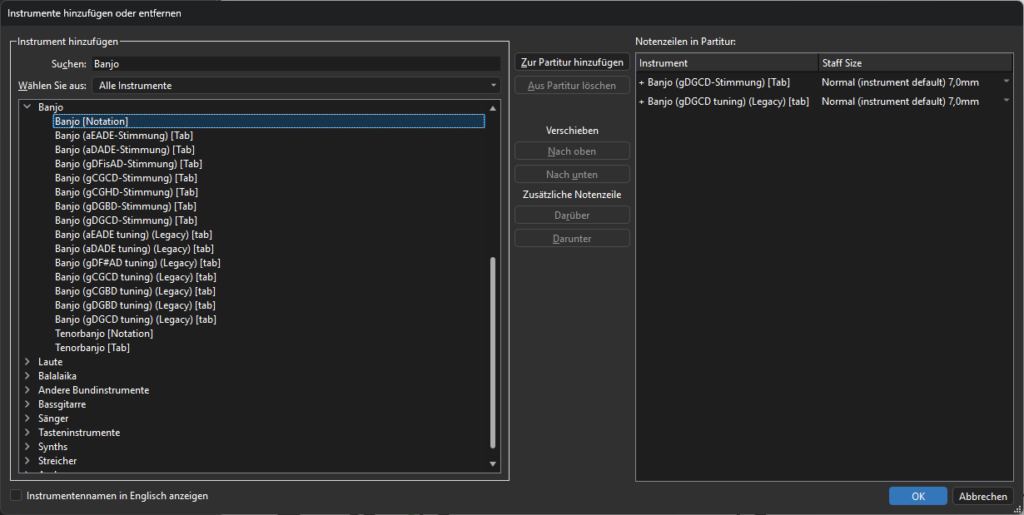Open the Wählen Sie aus dropdown

click(x=296, y=86)
